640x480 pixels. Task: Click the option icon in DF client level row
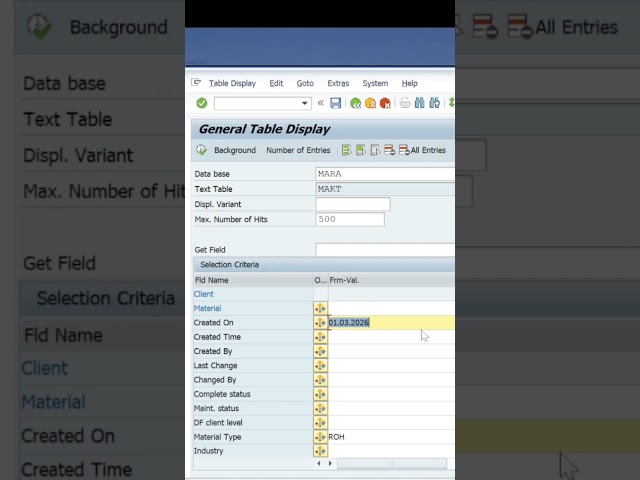coord(320,422)
